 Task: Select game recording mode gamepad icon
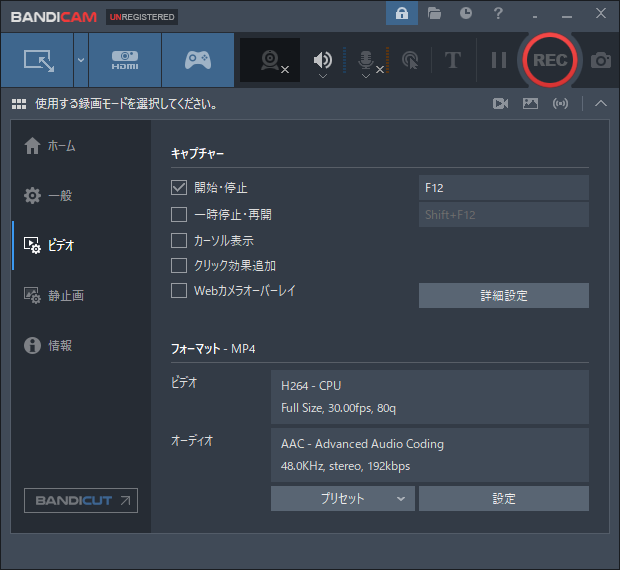[x=198, y=60]
